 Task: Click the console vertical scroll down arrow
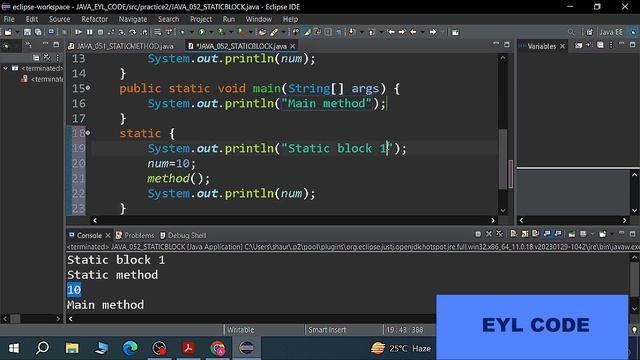pos(635,309)
